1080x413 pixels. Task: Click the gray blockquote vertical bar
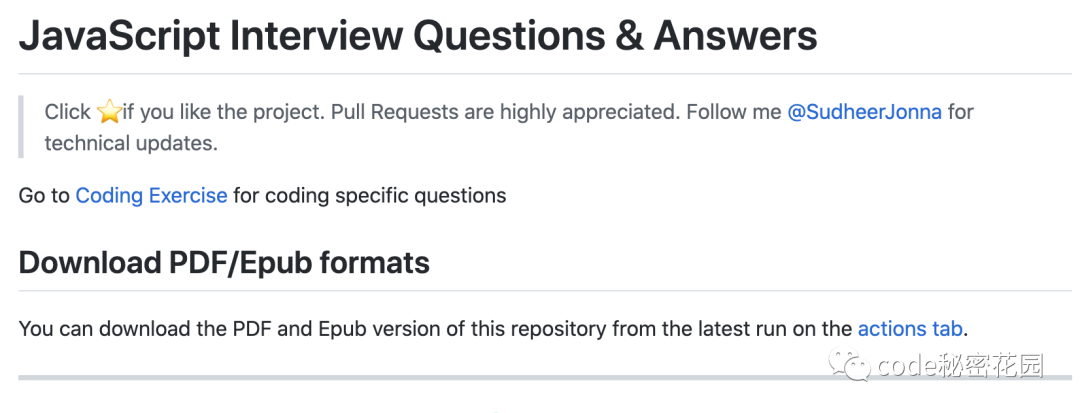21,127
